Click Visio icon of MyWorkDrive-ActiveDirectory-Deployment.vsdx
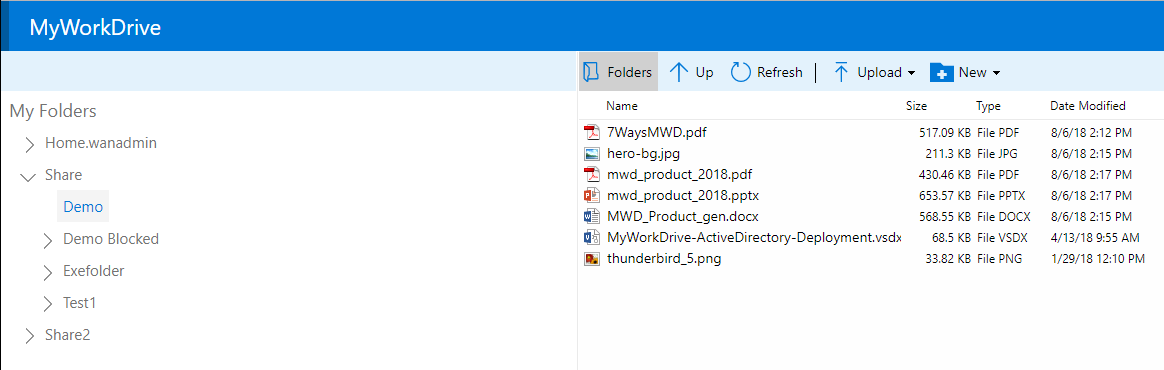The height and width of the screenshot is (370, 1164). pos(592,238)
